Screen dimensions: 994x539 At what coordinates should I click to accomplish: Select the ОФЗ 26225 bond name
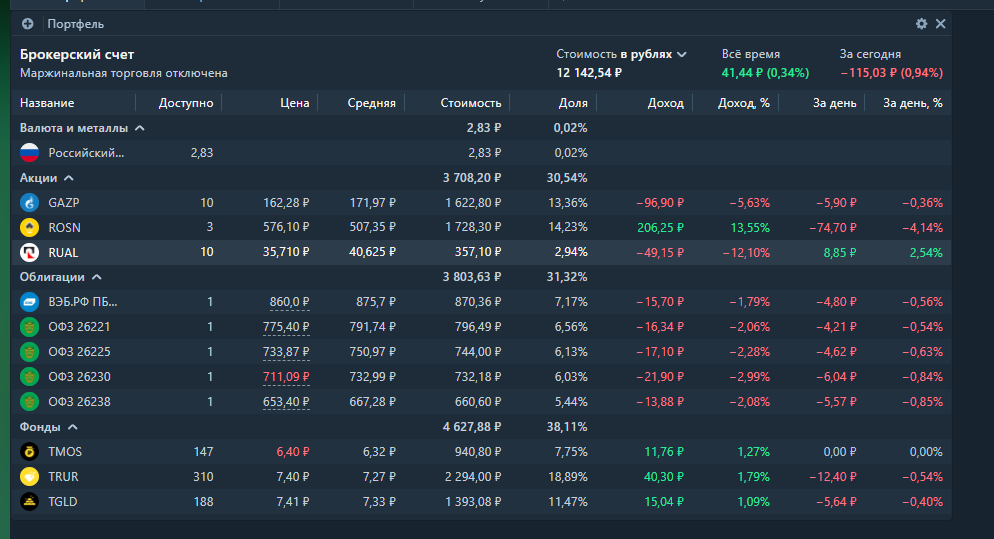pyautogui.click(x=79, y=352)
